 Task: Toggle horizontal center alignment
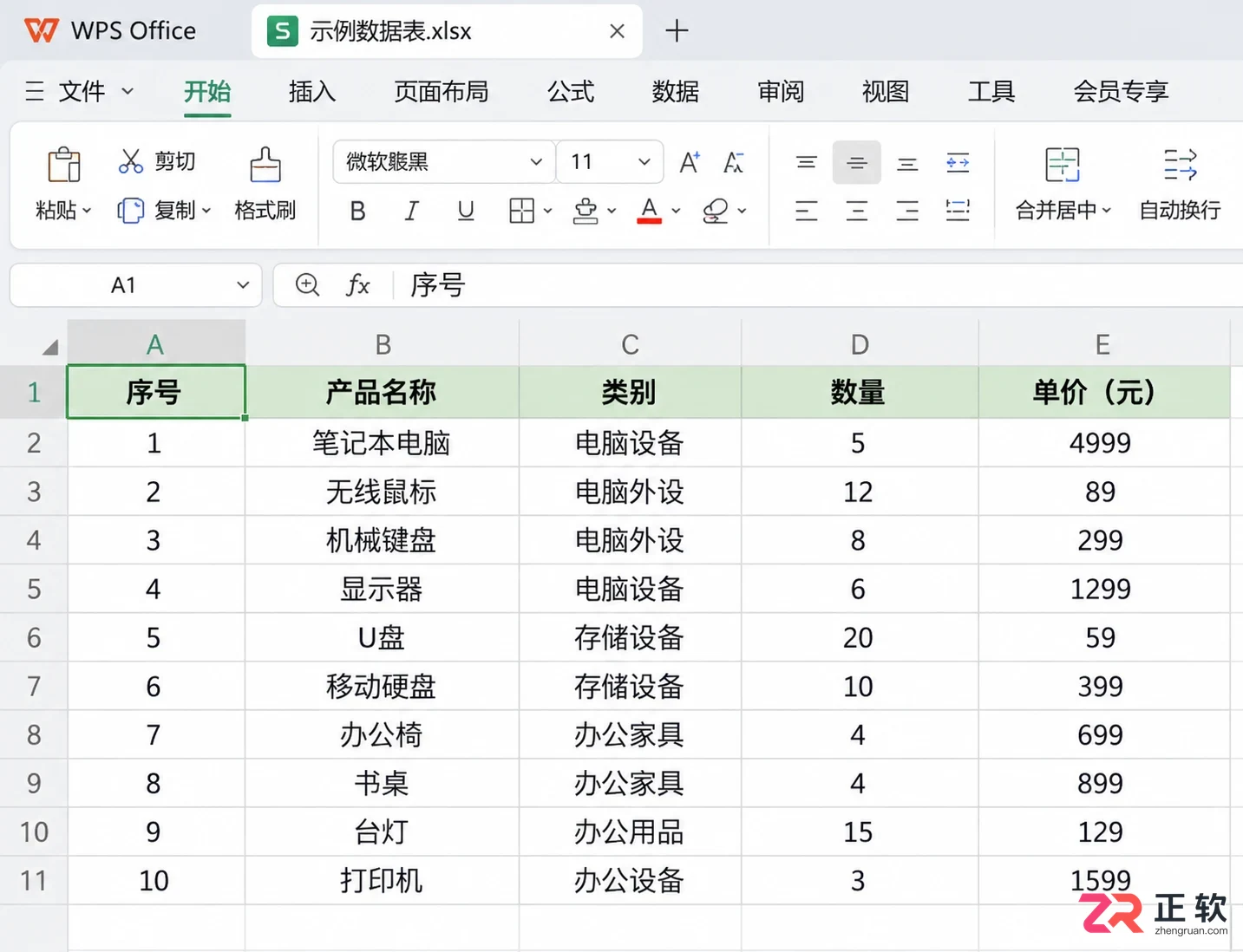[857, 211]
